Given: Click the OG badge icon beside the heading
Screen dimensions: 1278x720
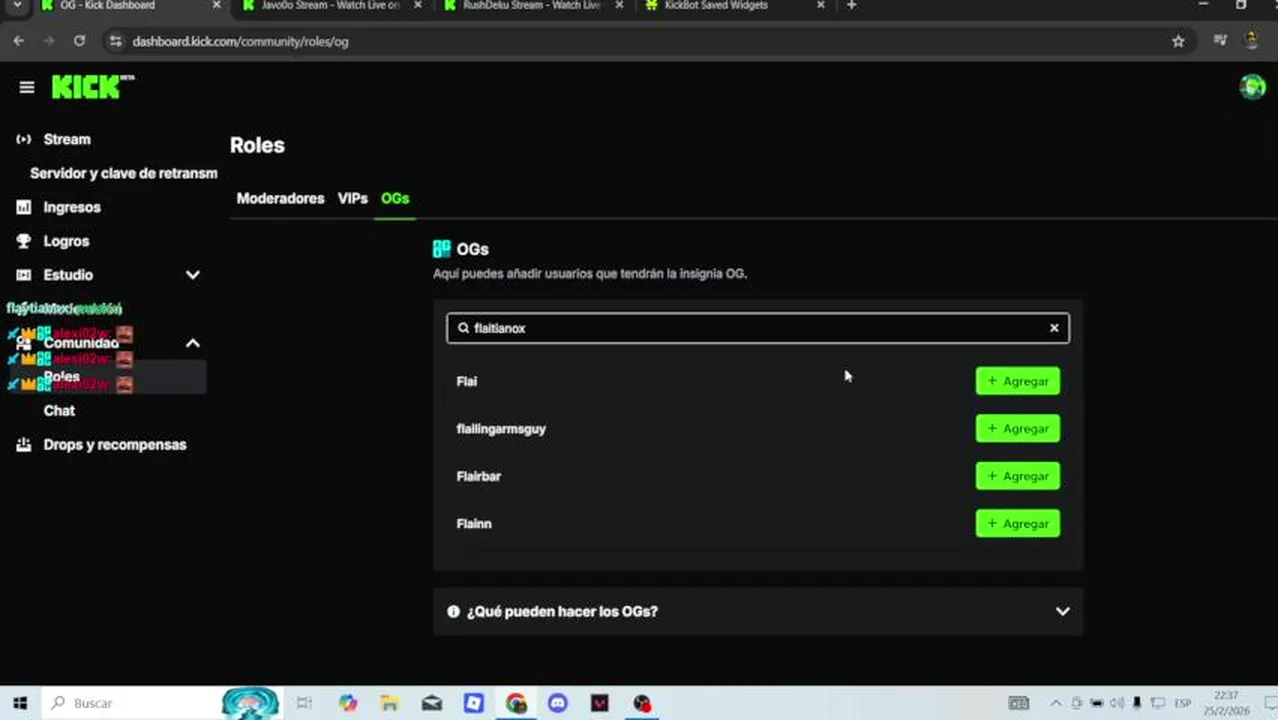Looking at the screenshot, I should point(442,249).
